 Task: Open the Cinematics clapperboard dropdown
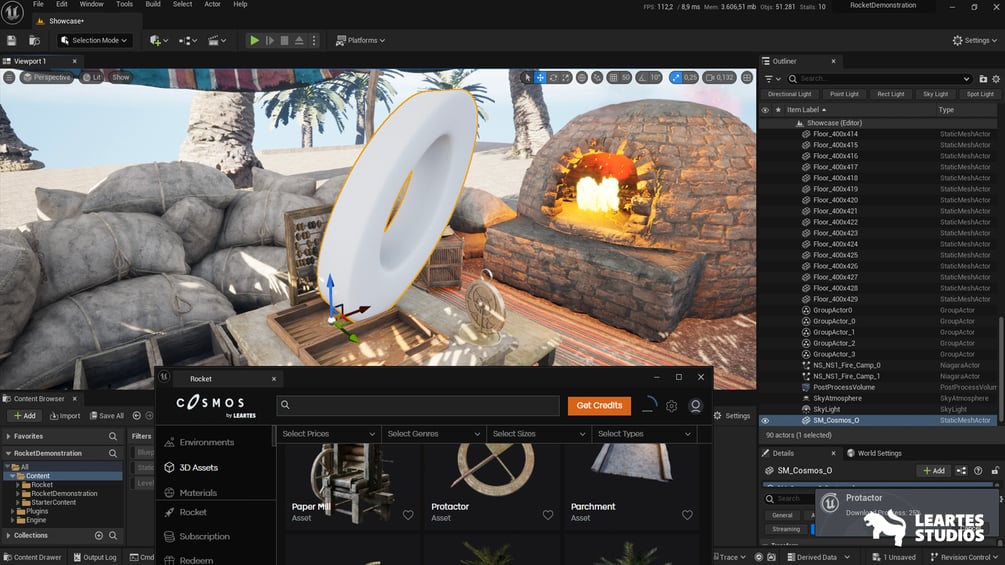click(x=217, y=40)
